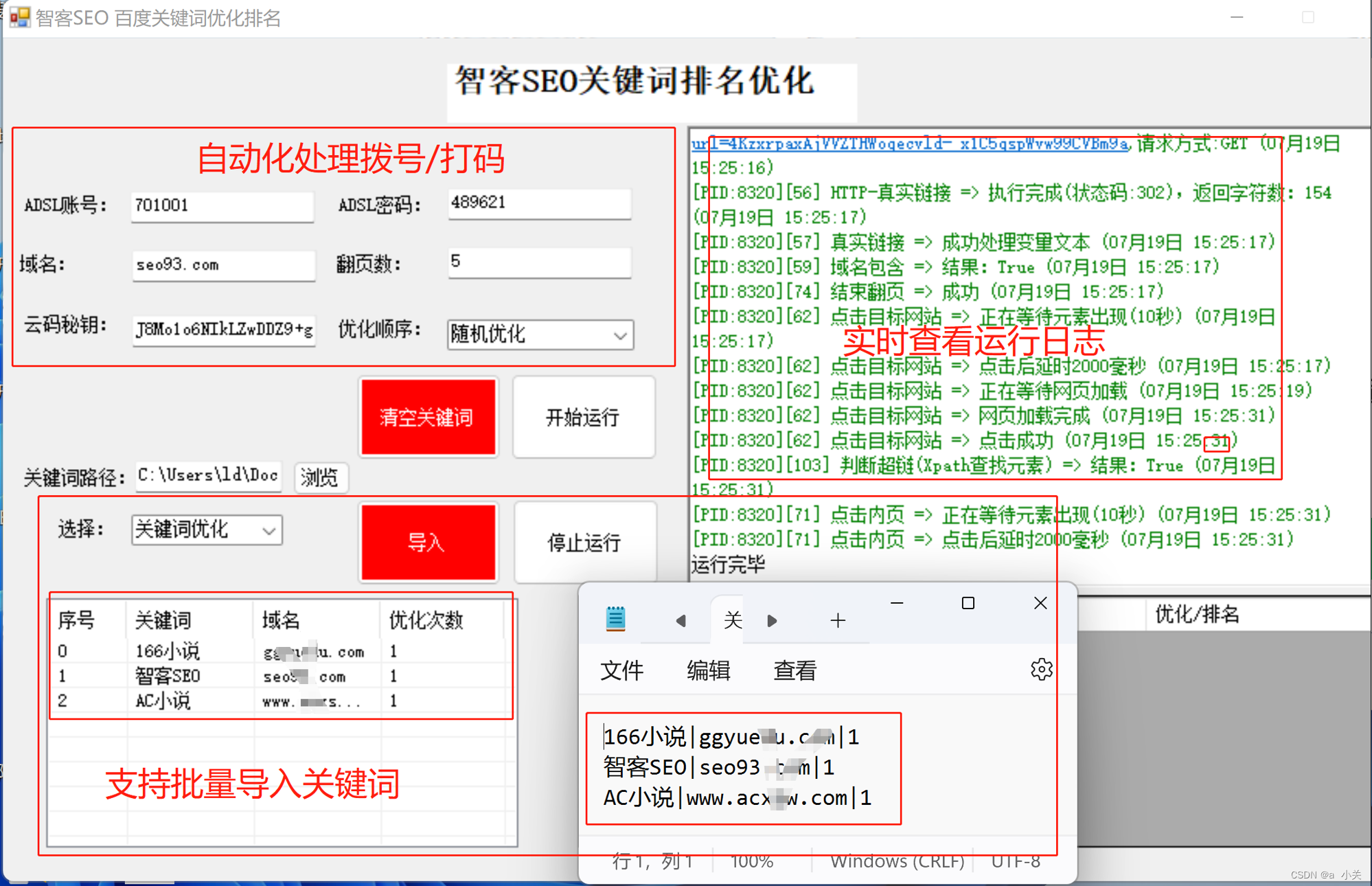This screenshot has height=886, width=1372.
Task: Click 行1, 列1 position in status bar
Action: (652, 861)
